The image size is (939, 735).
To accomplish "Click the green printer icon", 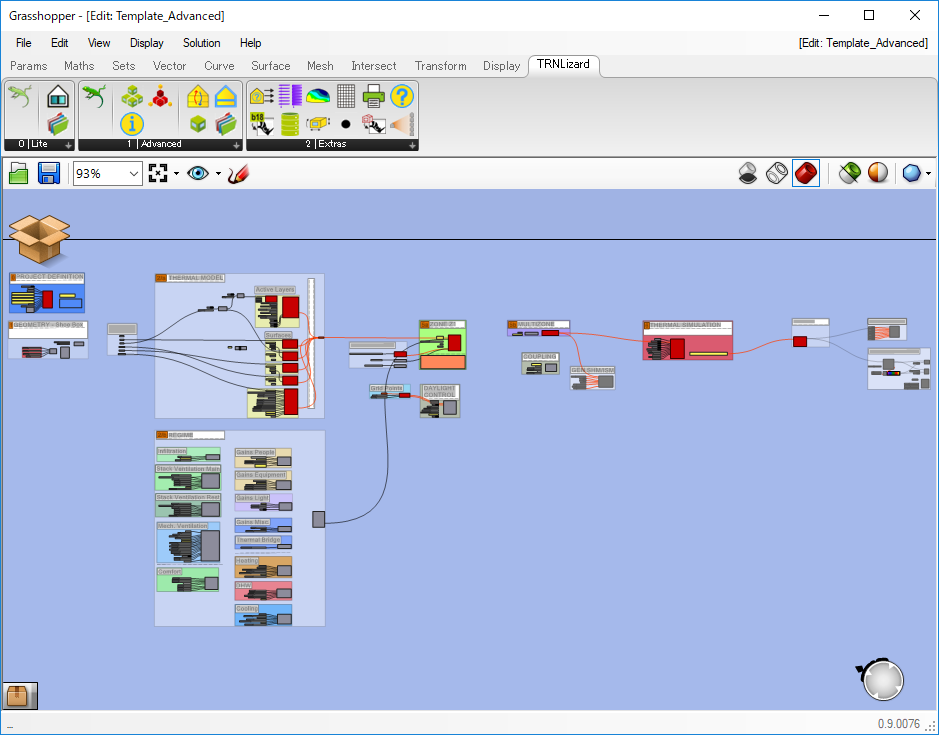I will [x=374, y=96].
